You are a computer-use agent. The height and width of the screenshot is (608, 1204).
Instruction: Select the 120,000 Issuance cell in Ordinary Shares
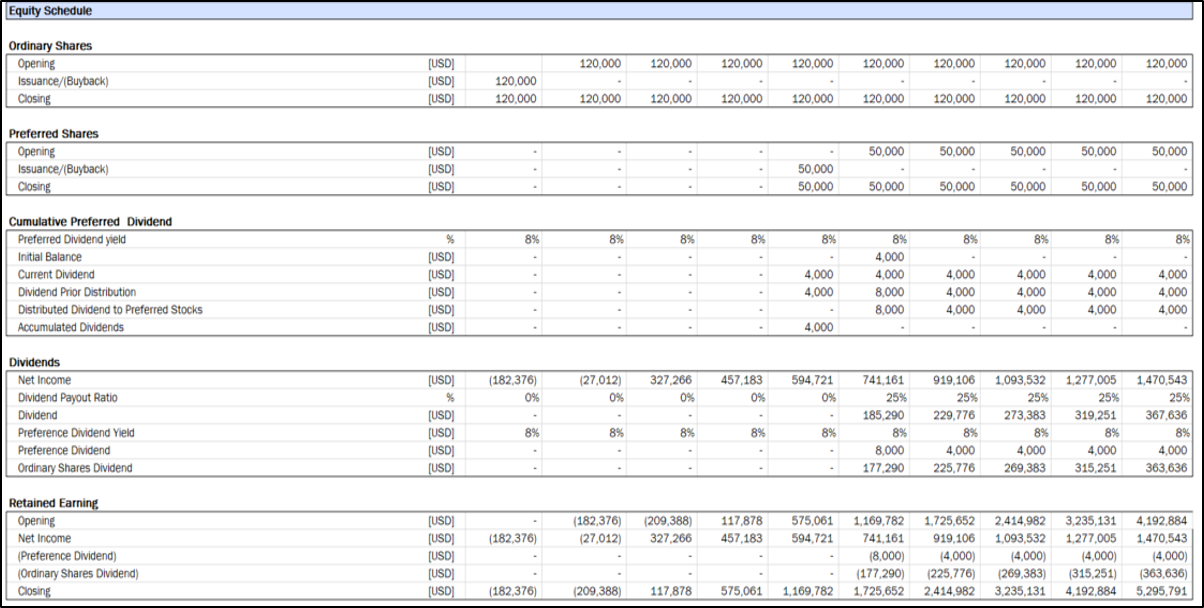[516, 81]
